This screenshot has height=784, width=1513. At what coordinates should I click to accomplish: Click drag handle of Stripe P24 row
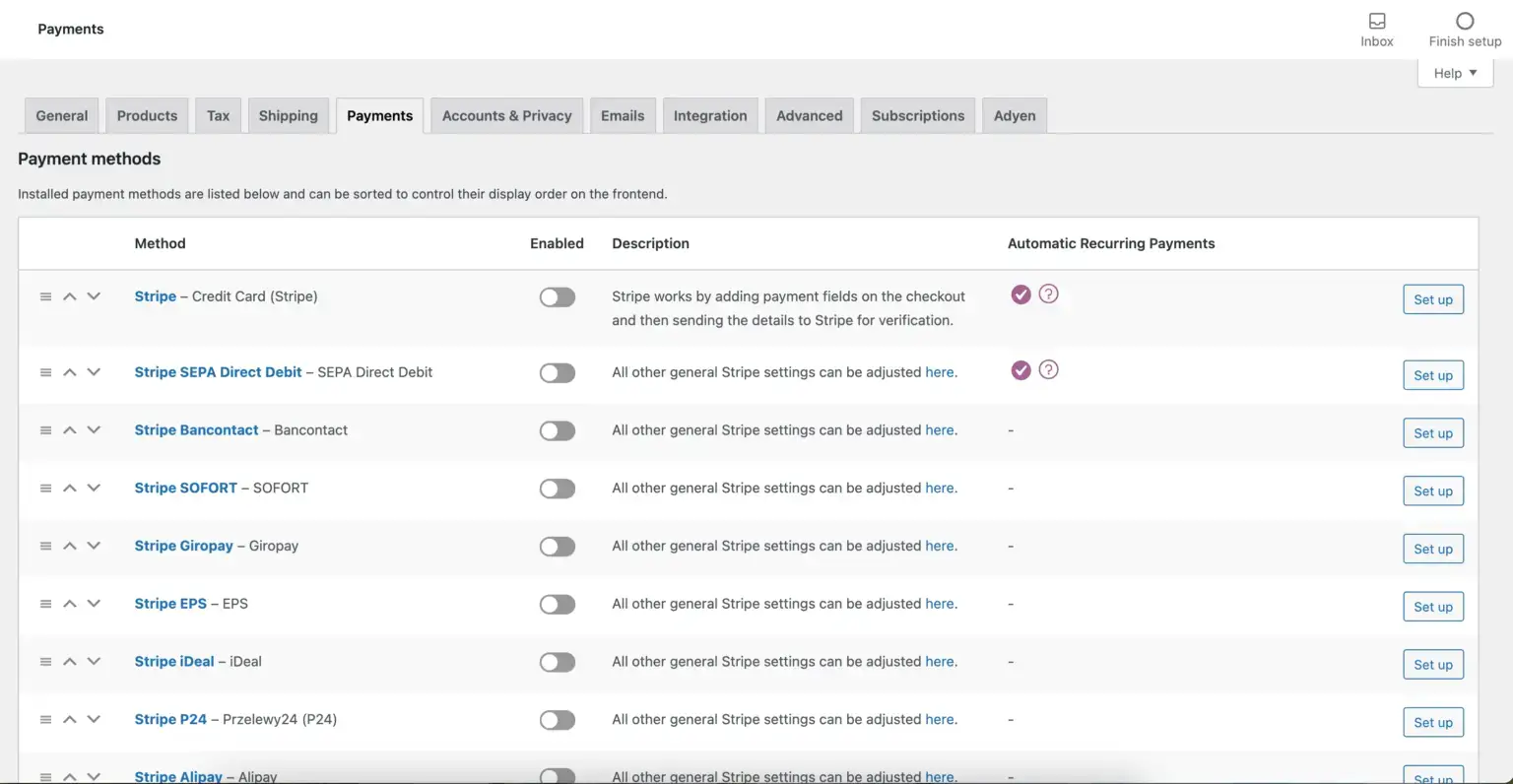pyautogui.click(x=45, y=720)
